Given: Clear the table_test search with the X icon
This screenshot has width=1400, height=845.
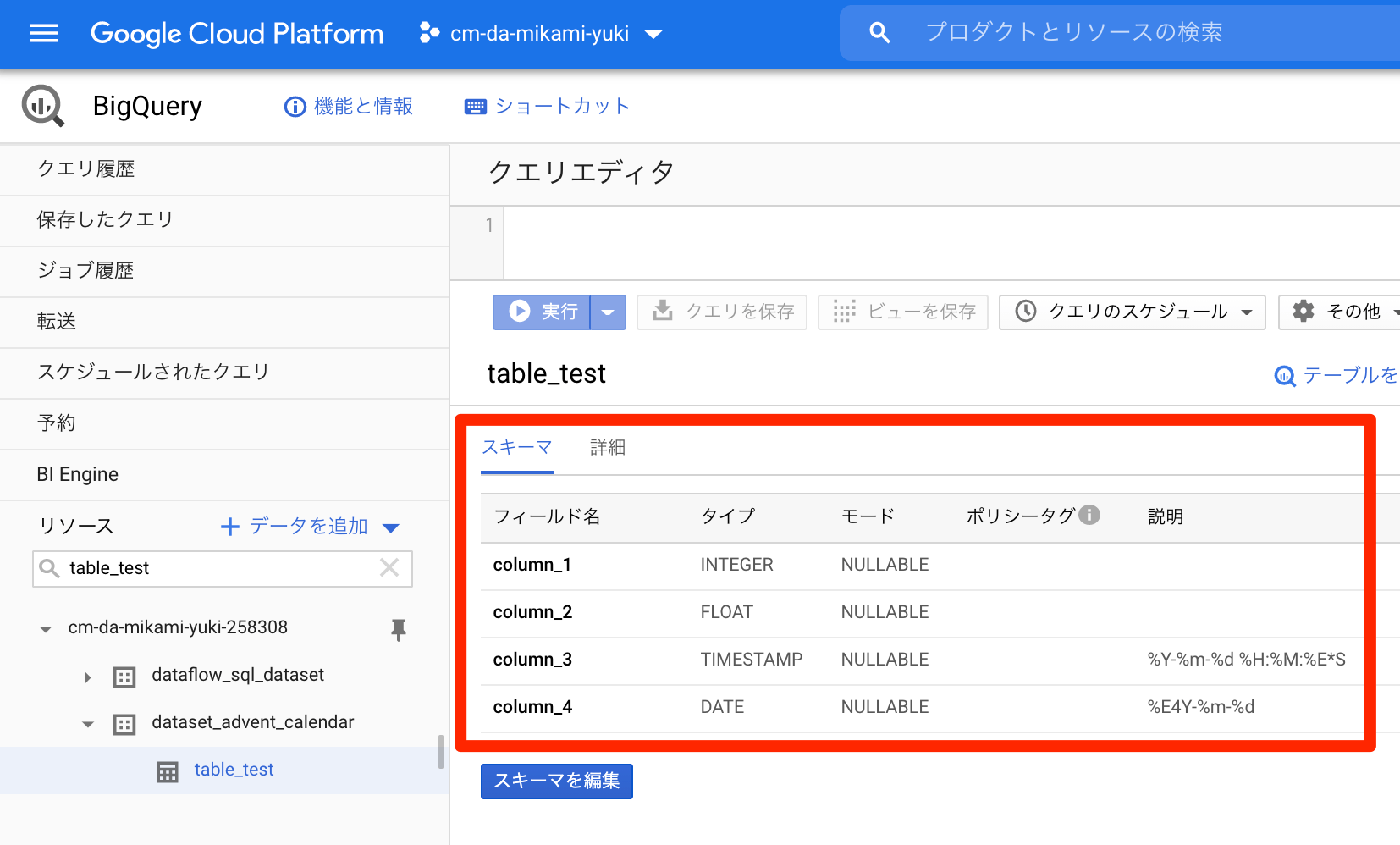Looking at the screenshot, I should (389, 568).
